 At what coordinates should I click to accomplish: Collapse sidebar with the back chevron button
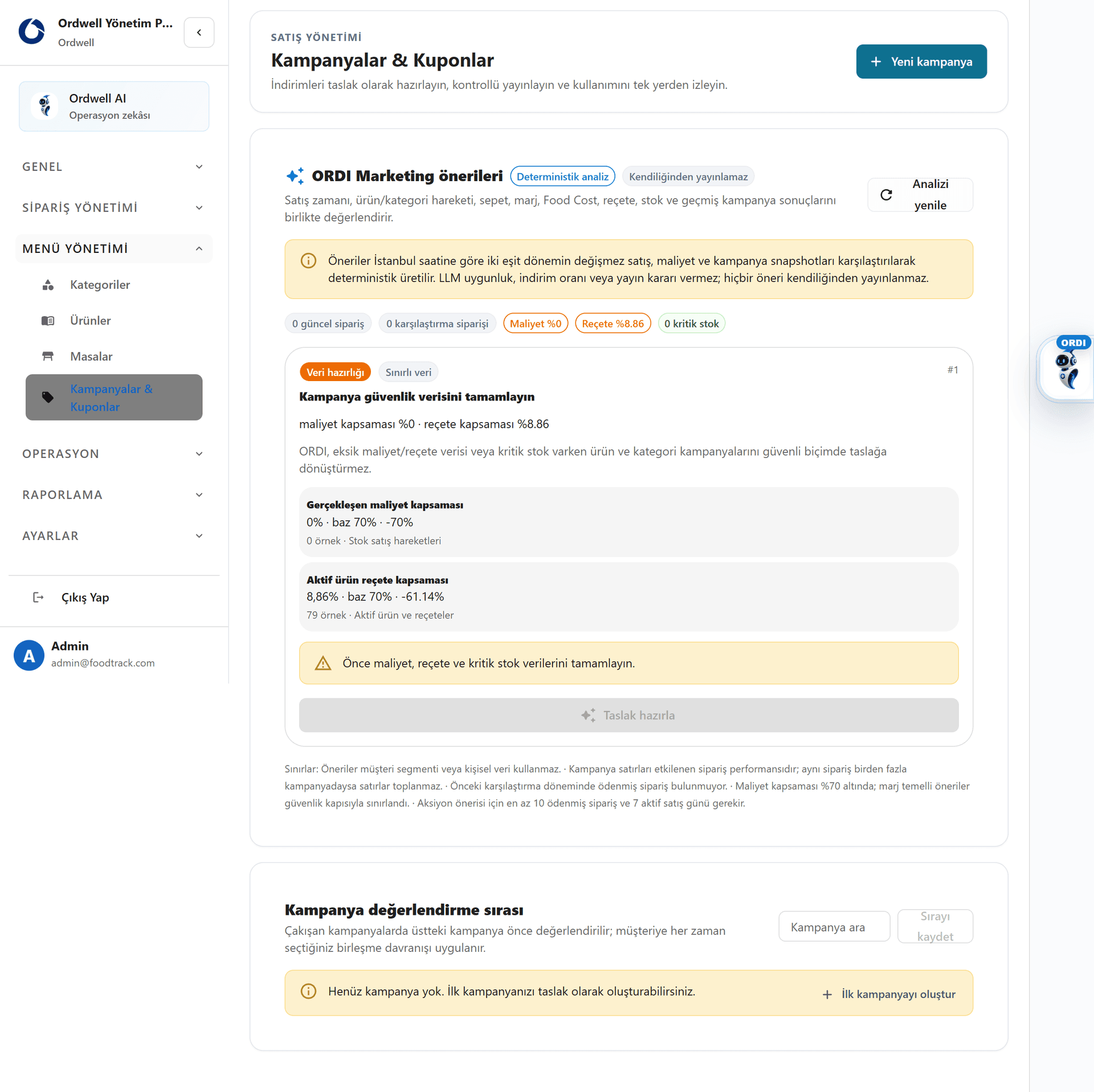point(199,32)
